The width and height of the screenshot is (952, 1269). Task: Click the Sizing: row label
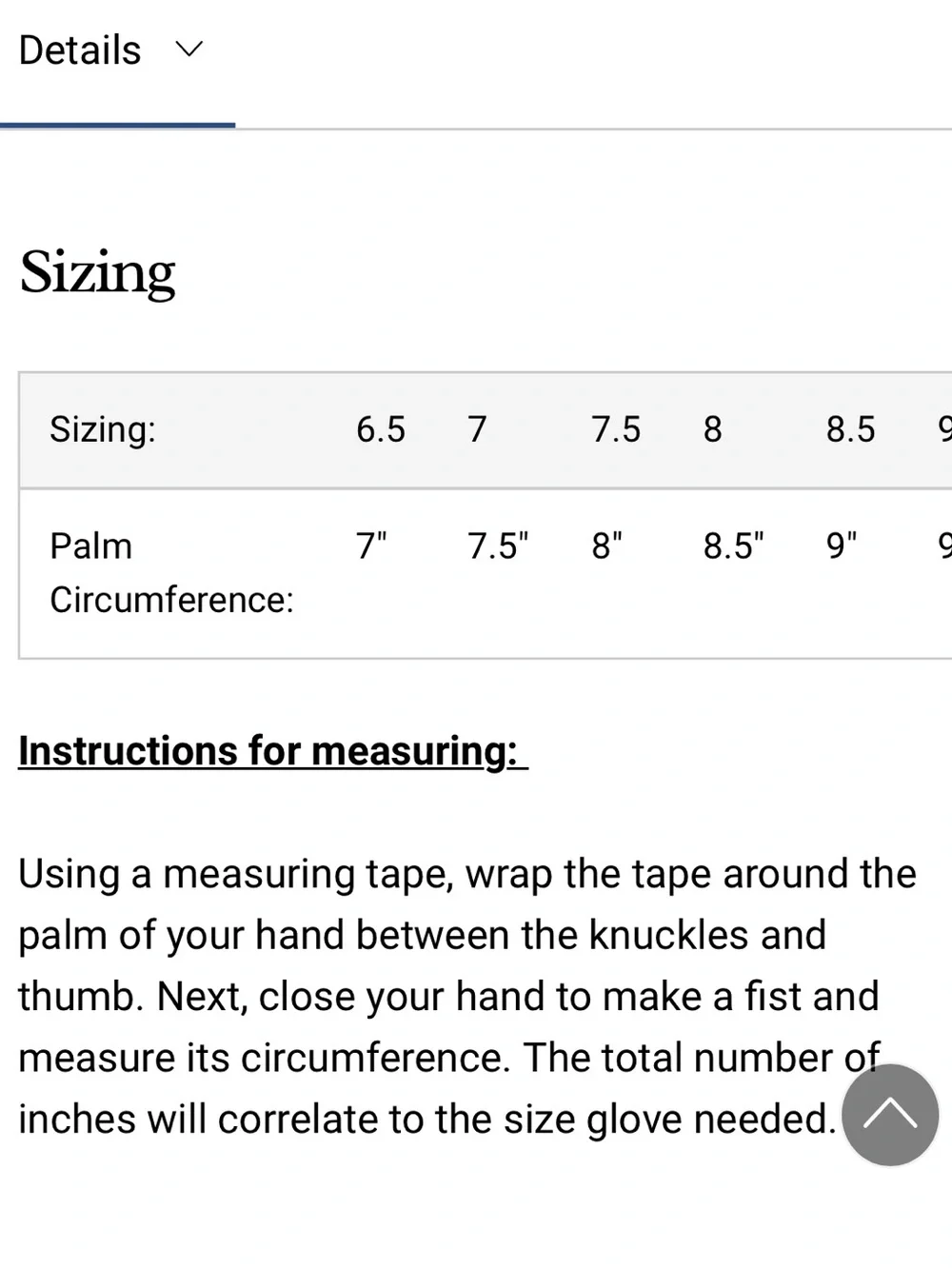click(x=103, y=429)
